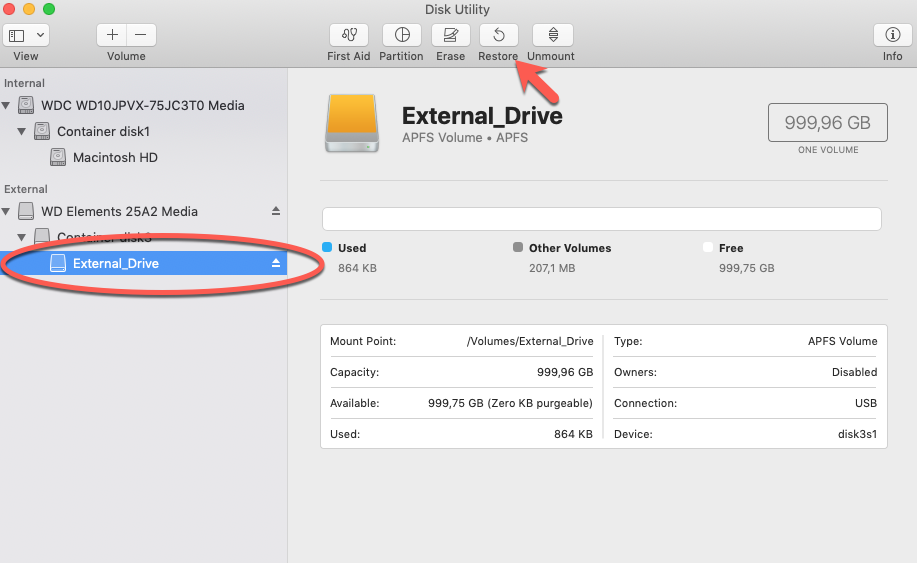Click the APFS Volume • APFS subtitle
Screen dimensions: 917x563
tap(465, 138)
